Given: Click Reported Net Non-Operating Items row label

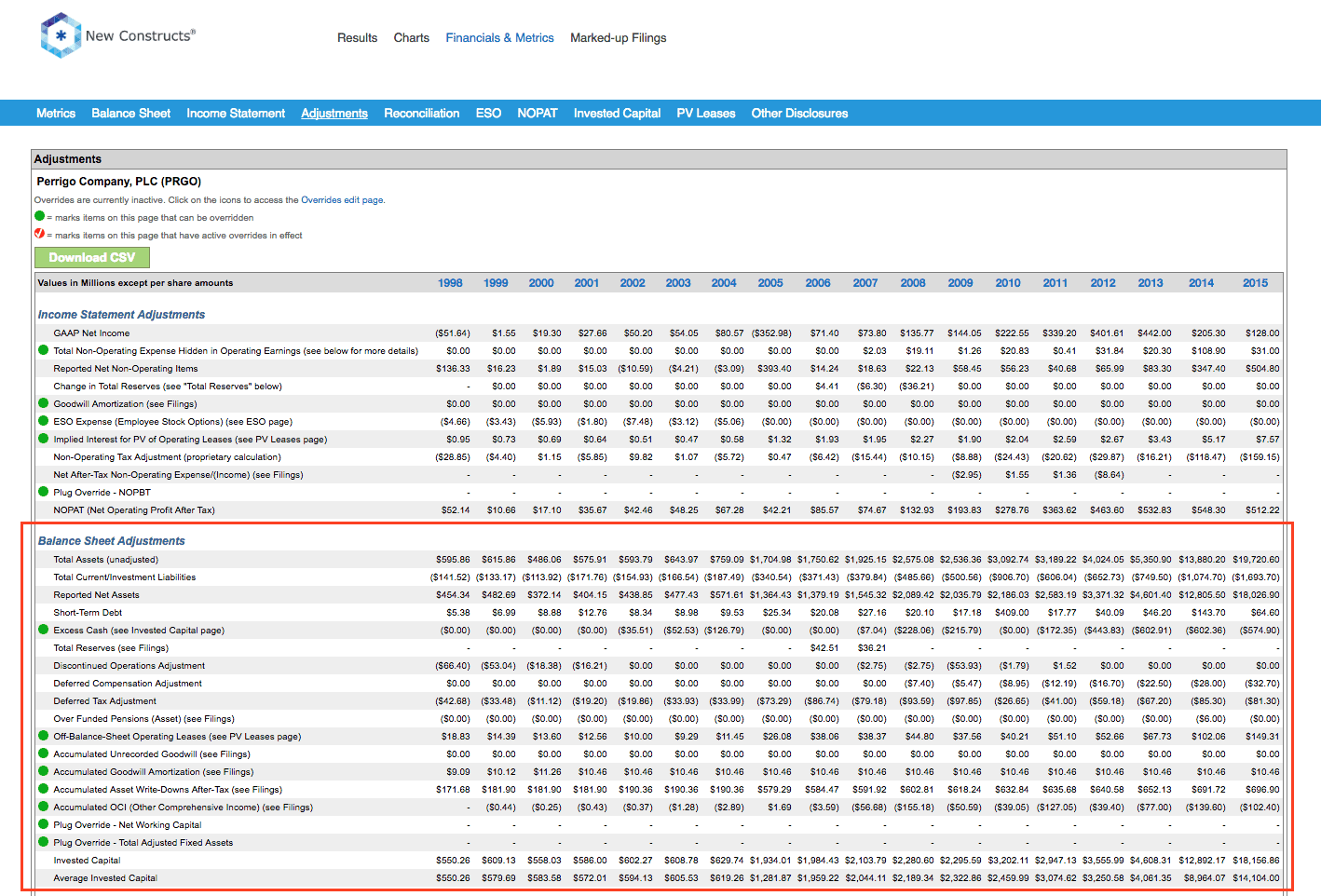Looking at the screenshot, I should 126,369.
